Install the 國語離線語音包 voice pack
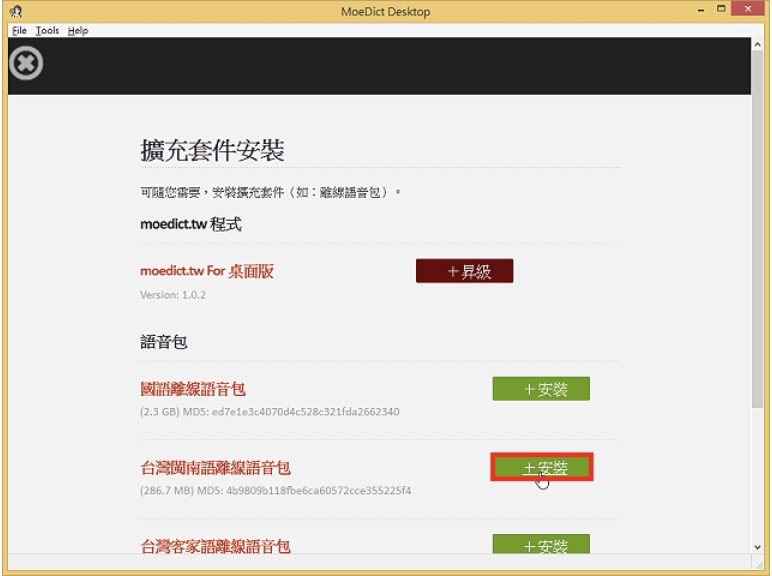 coord(541,389)
